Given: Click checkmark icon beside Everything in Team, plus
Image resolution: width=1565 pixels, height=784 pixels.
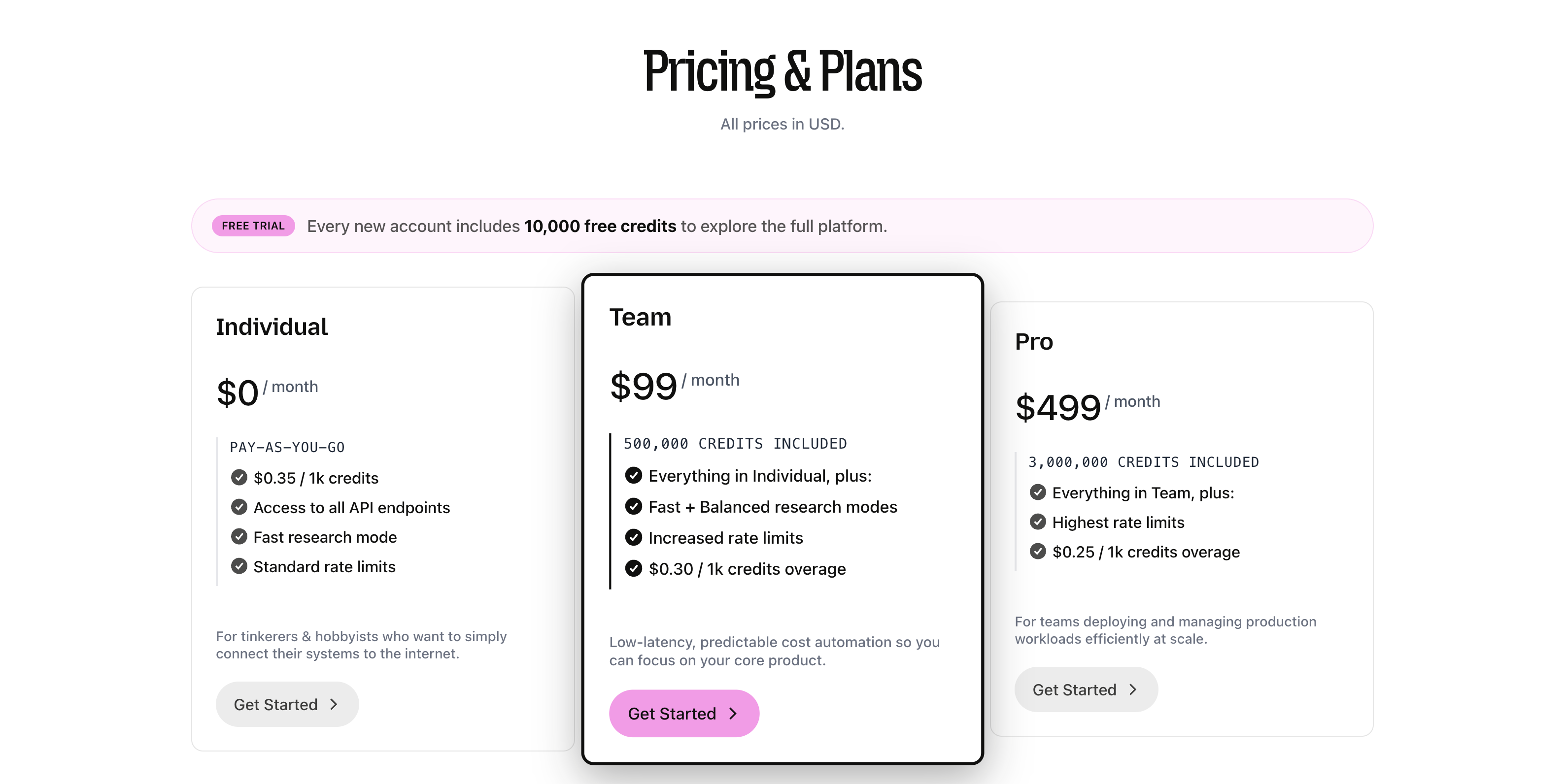Looking at the screenshot, I should click(x=1038, y=492).
